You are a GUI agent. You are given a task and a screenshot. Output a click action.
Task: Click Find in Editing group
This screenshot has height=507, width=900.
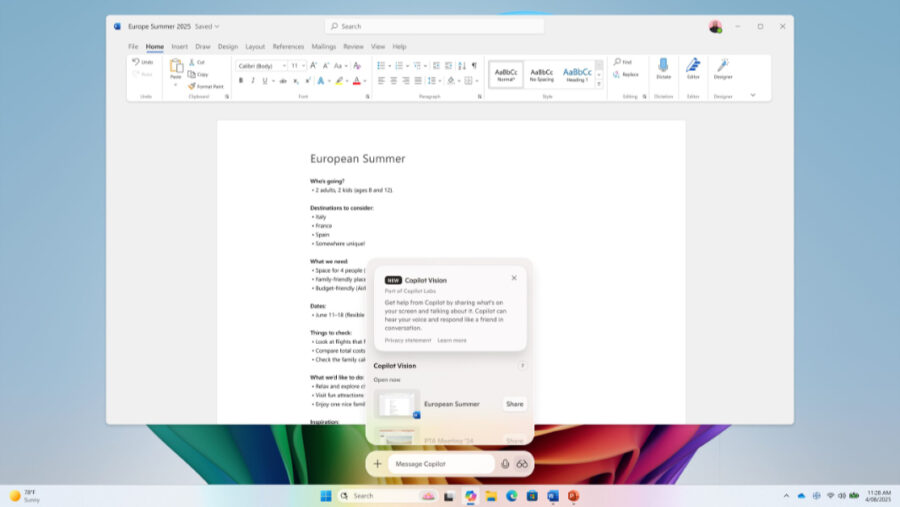click(623, 62)
